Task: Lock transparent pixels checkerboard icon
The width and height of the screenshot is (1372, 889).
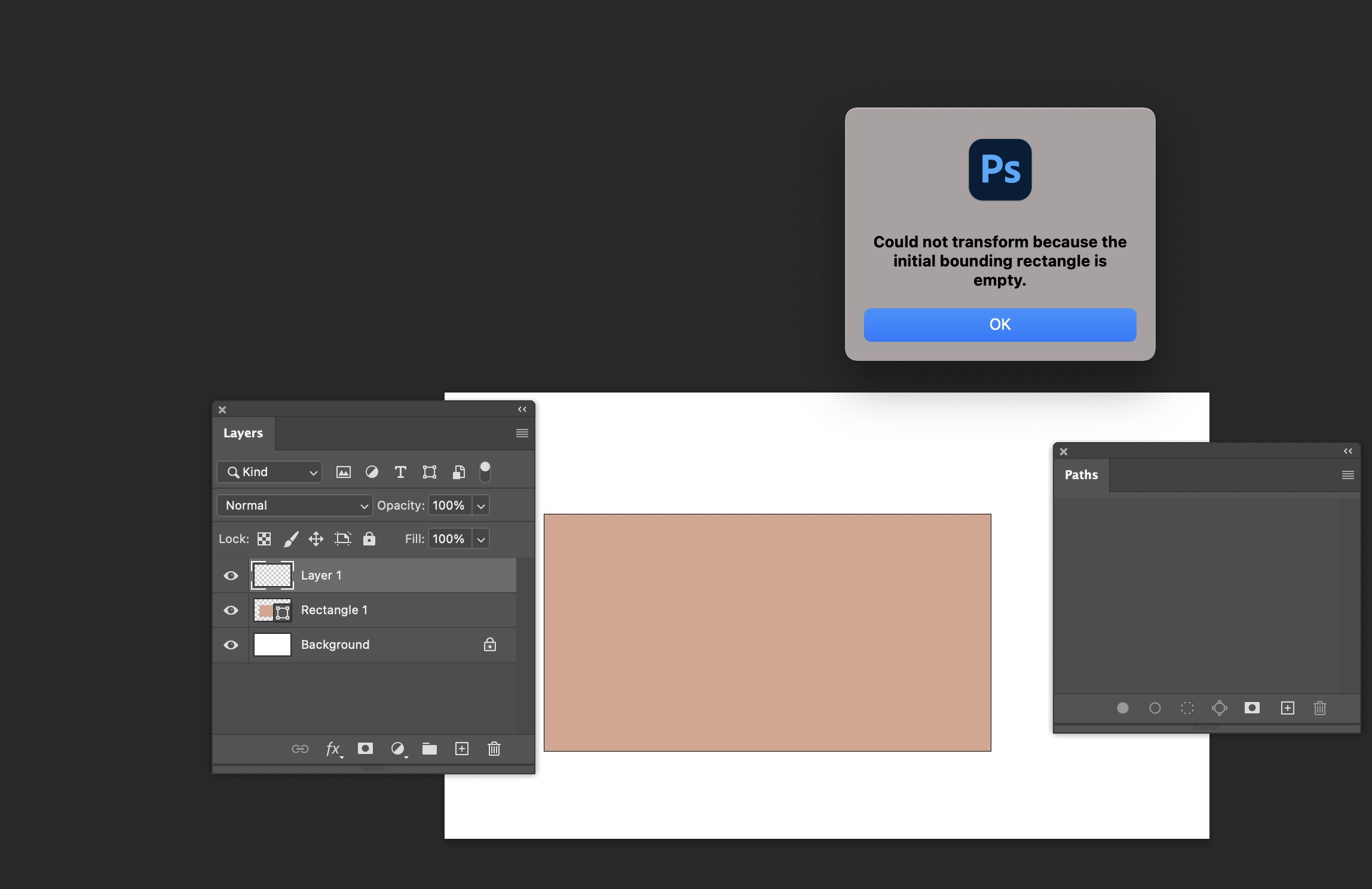Action: pos(264,539)
